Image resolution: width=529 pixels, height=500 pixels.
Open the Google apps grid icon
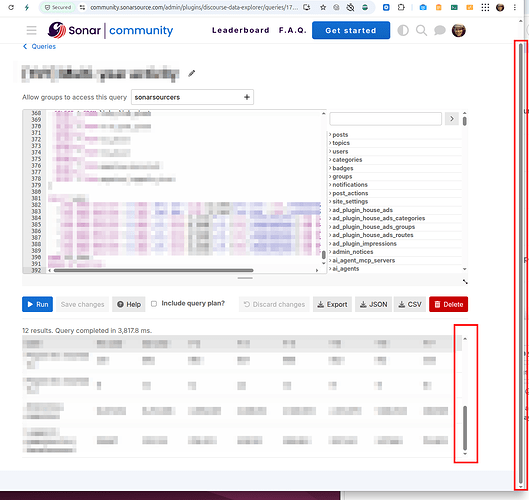pyautogui.click(x=485, y=7)
